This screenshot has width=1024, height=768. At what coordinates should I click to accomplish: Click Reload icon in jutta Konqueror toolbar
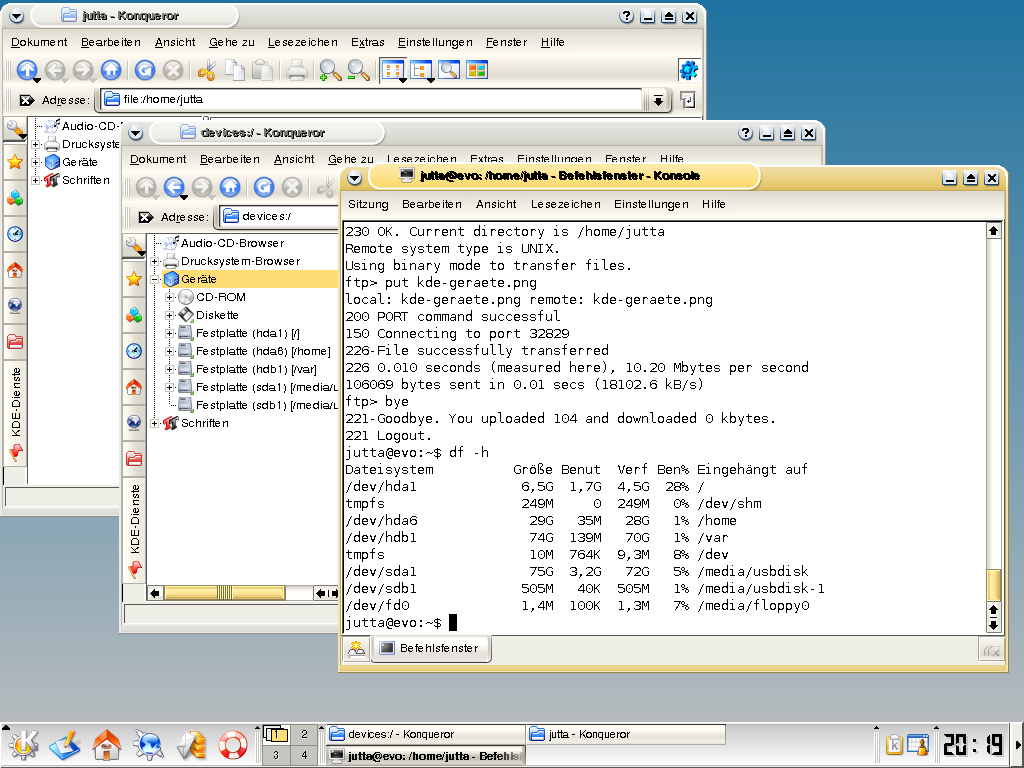[145, 70]
